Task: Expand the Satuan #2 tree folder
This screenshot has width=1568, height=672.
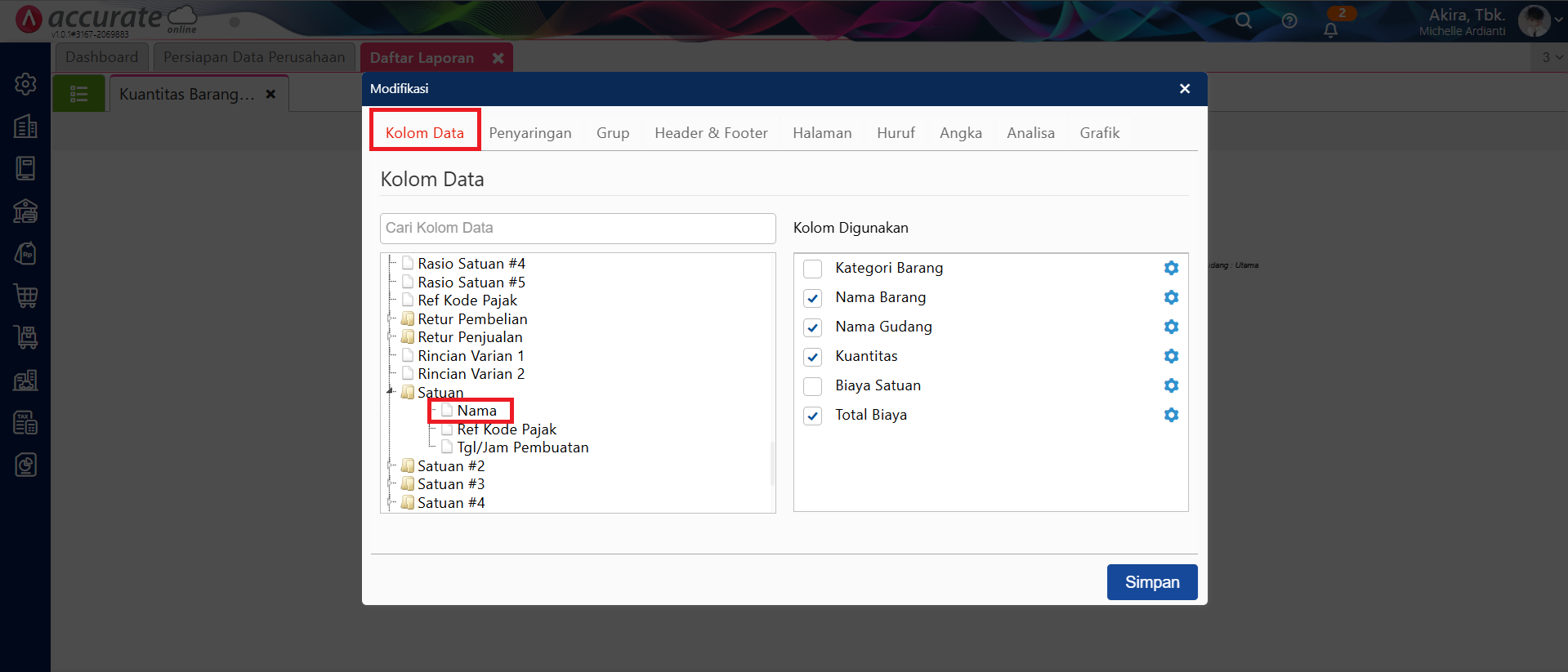Action: click(x=391, y=465)
